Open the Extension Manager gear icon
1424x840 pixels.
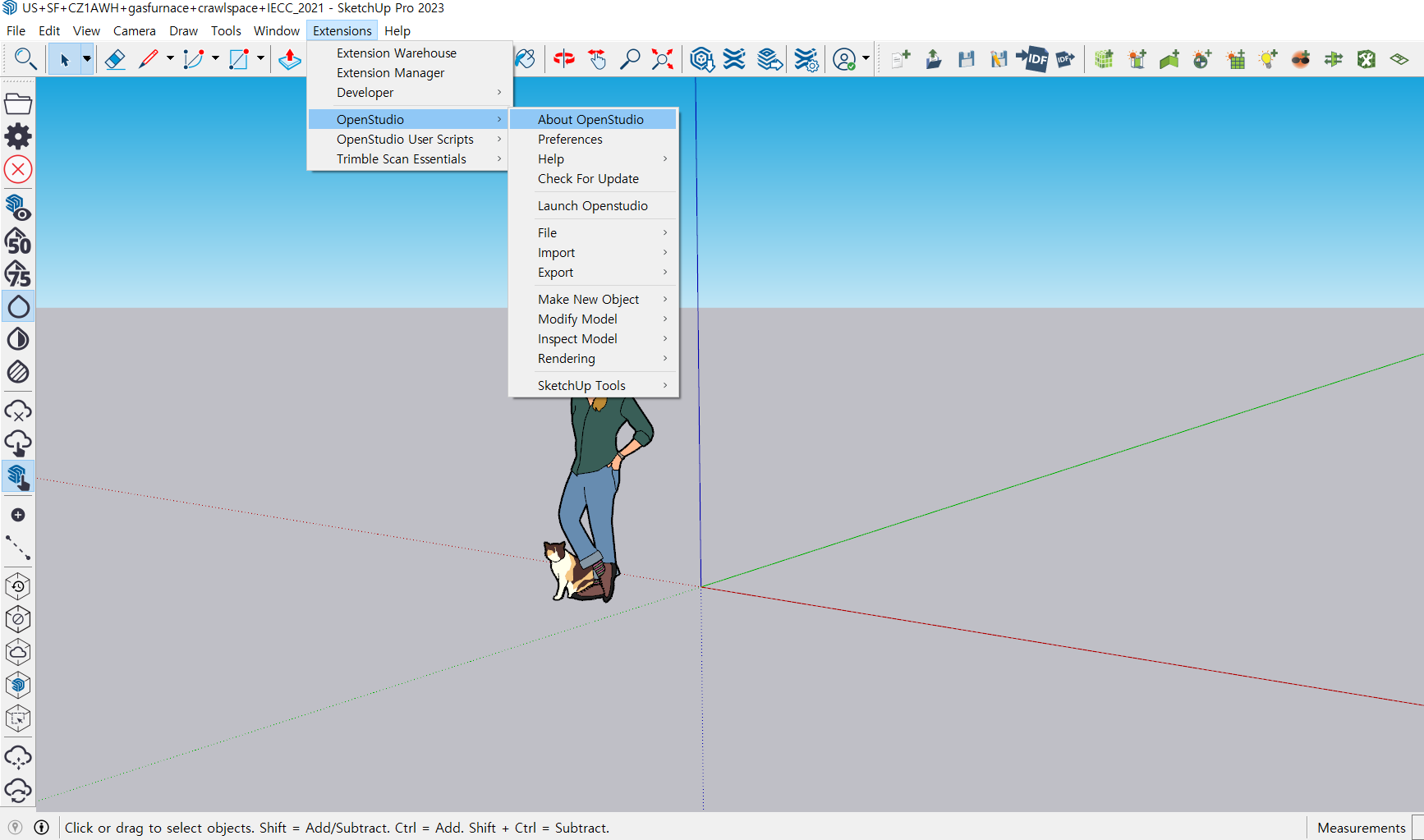tap(806, 59)
